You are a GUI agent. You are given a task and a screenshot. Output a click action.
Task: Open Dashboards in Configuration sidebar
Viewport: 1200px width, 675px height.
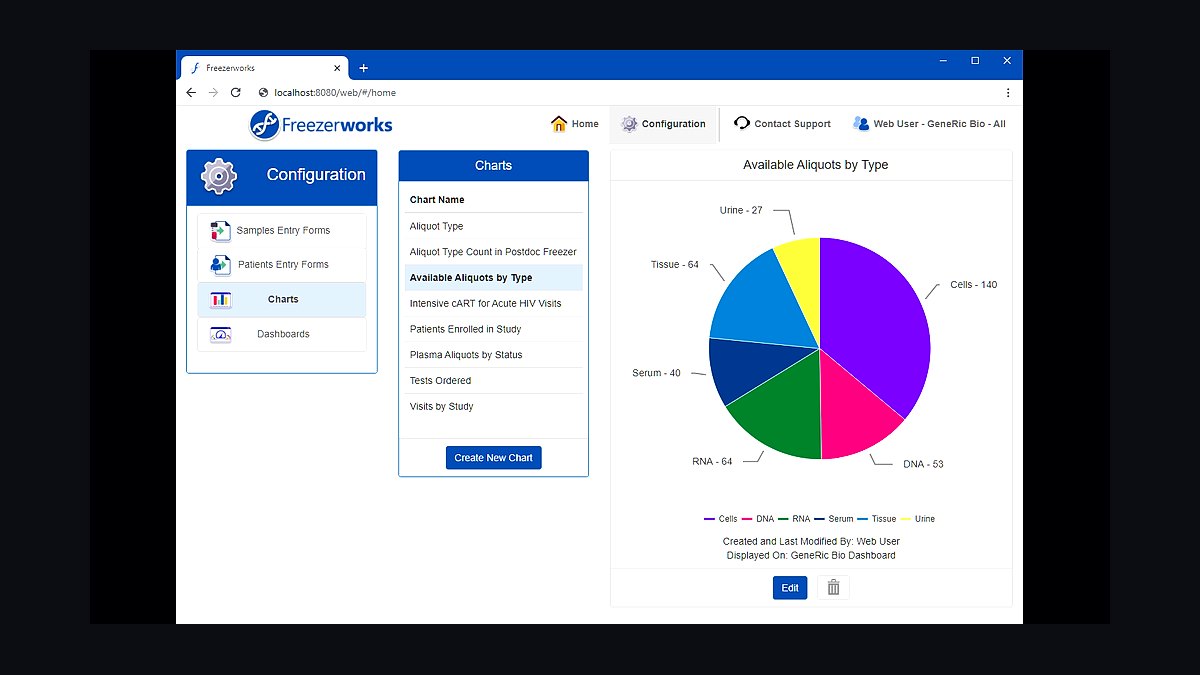click(x=282, y=334)
